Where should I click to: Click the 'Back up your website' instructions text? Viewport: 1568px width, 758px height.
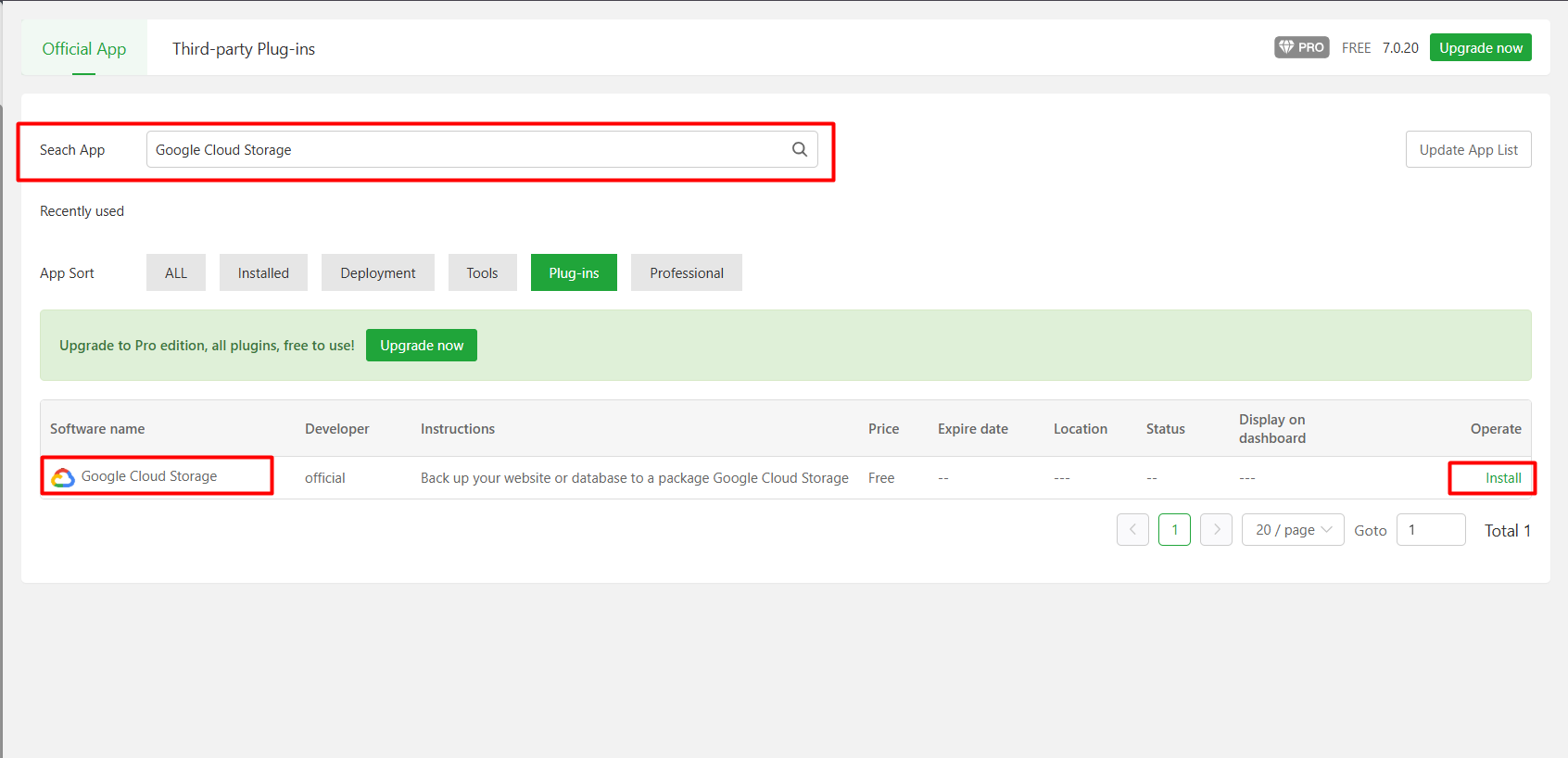[x=635, y=478]
